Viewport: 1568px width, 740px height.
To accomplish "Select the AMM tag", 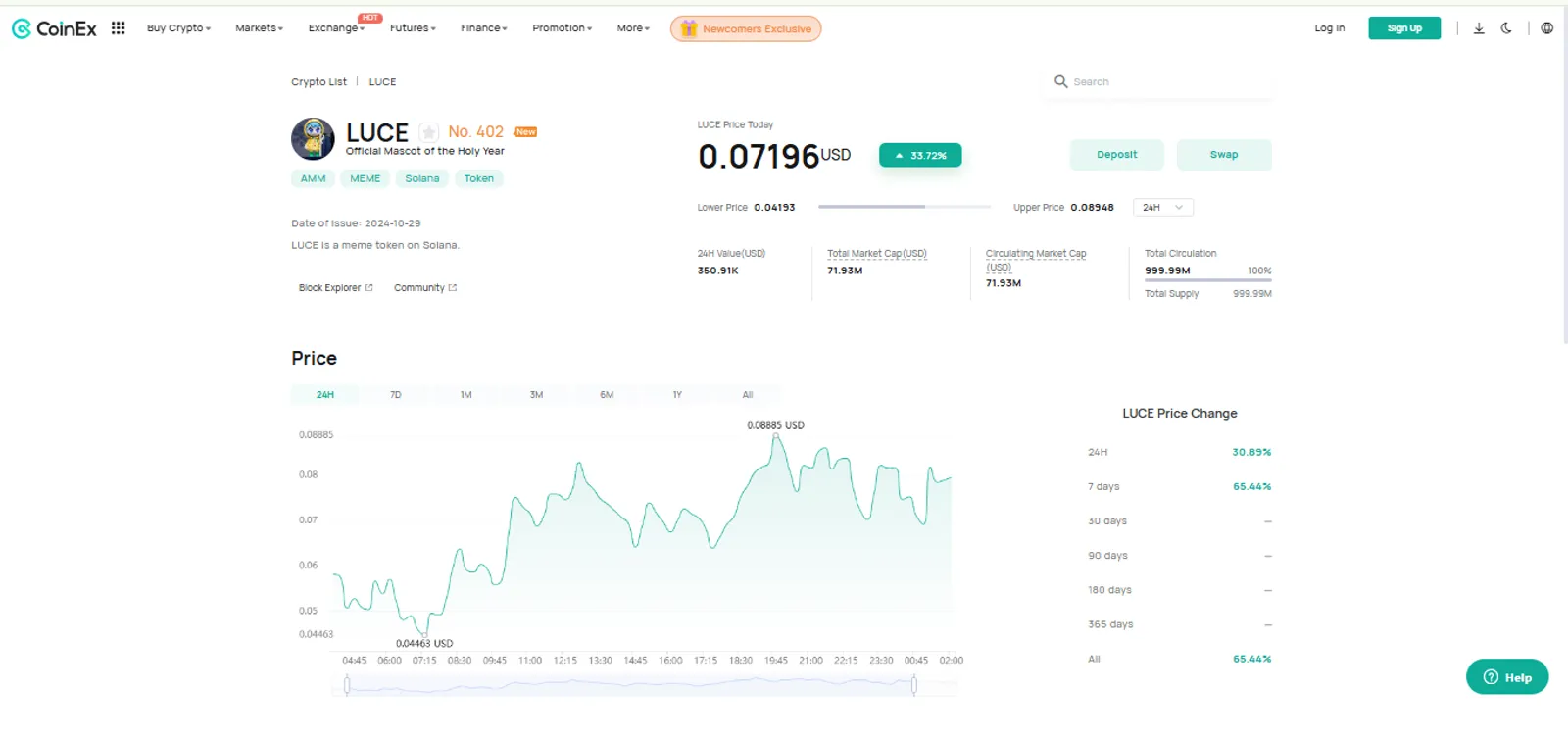I will 313,178.
